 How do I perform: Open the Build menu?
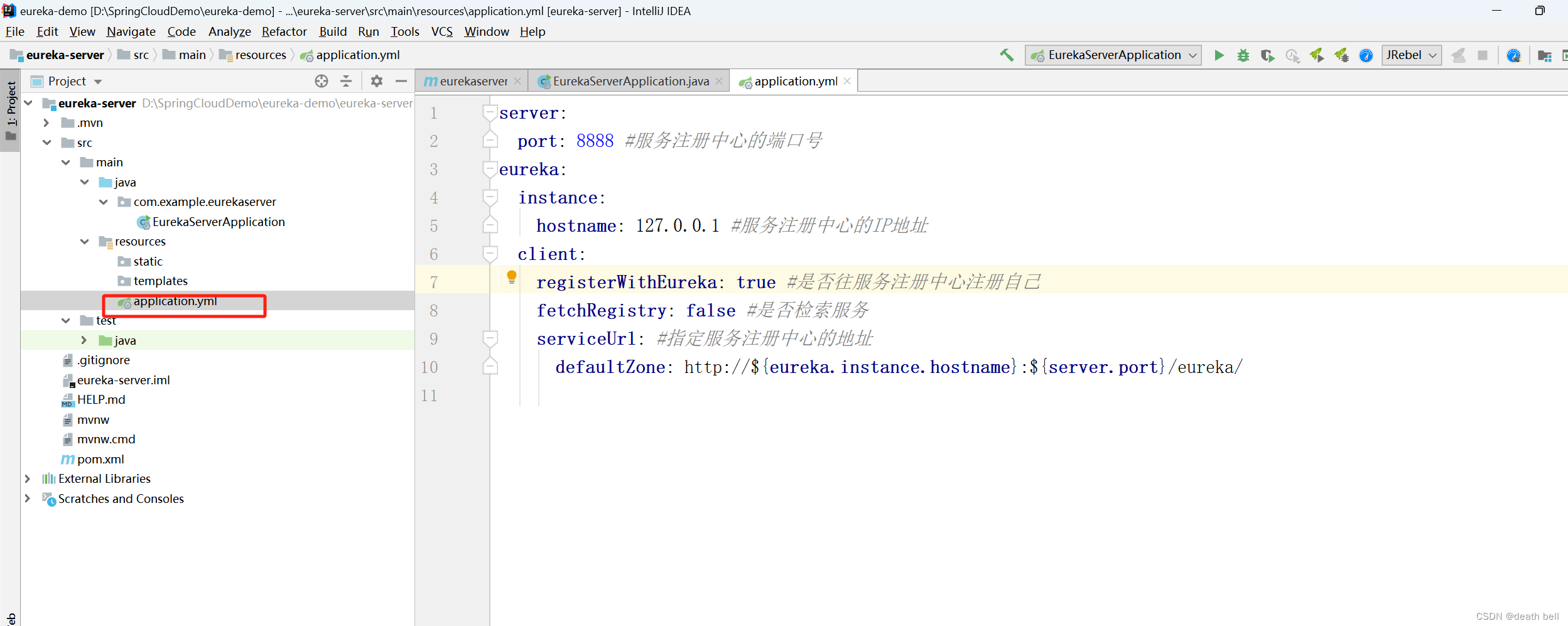click(333, 31)
